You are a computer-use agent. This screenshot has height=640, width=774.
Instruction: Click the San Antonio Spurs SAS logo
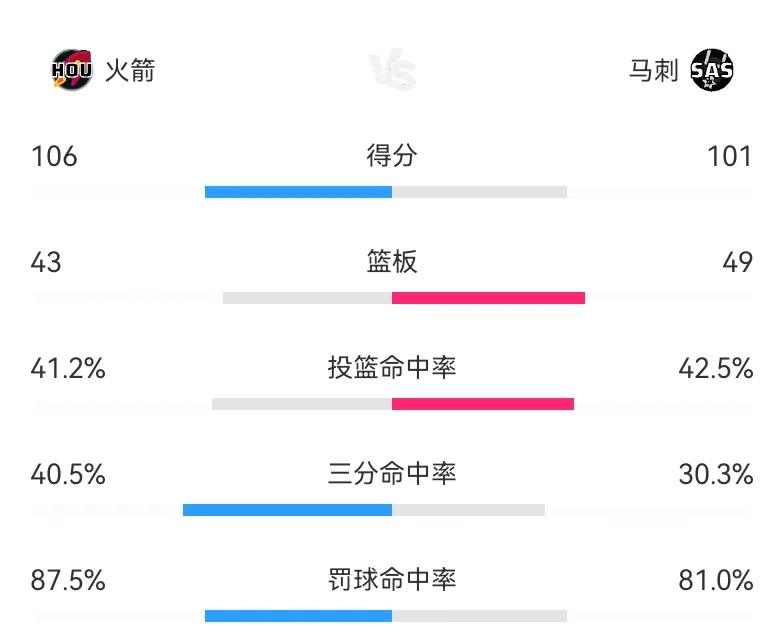coord(711,70)
